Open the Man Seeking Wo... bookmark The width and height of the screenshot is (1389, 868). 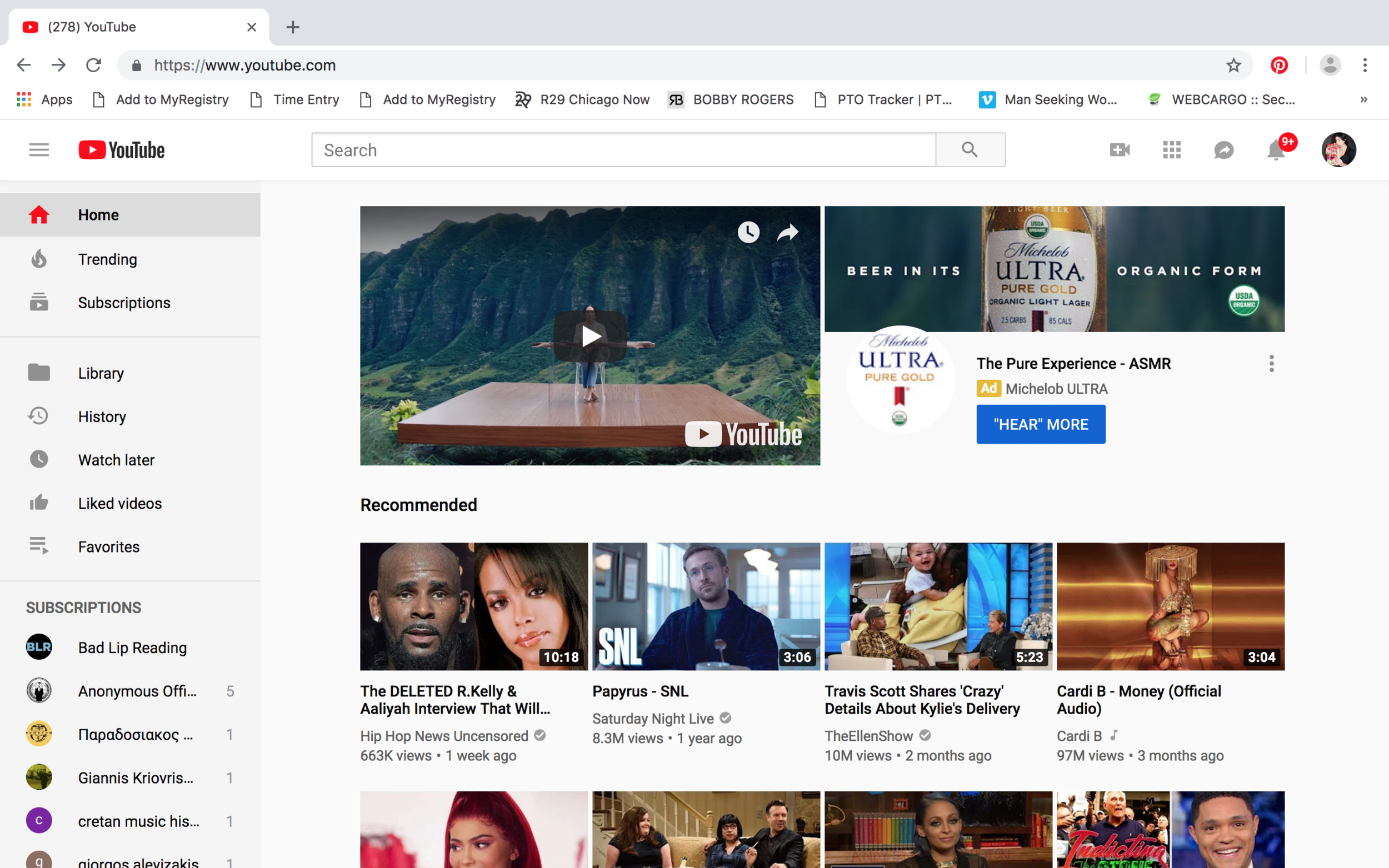(1048, 99)
